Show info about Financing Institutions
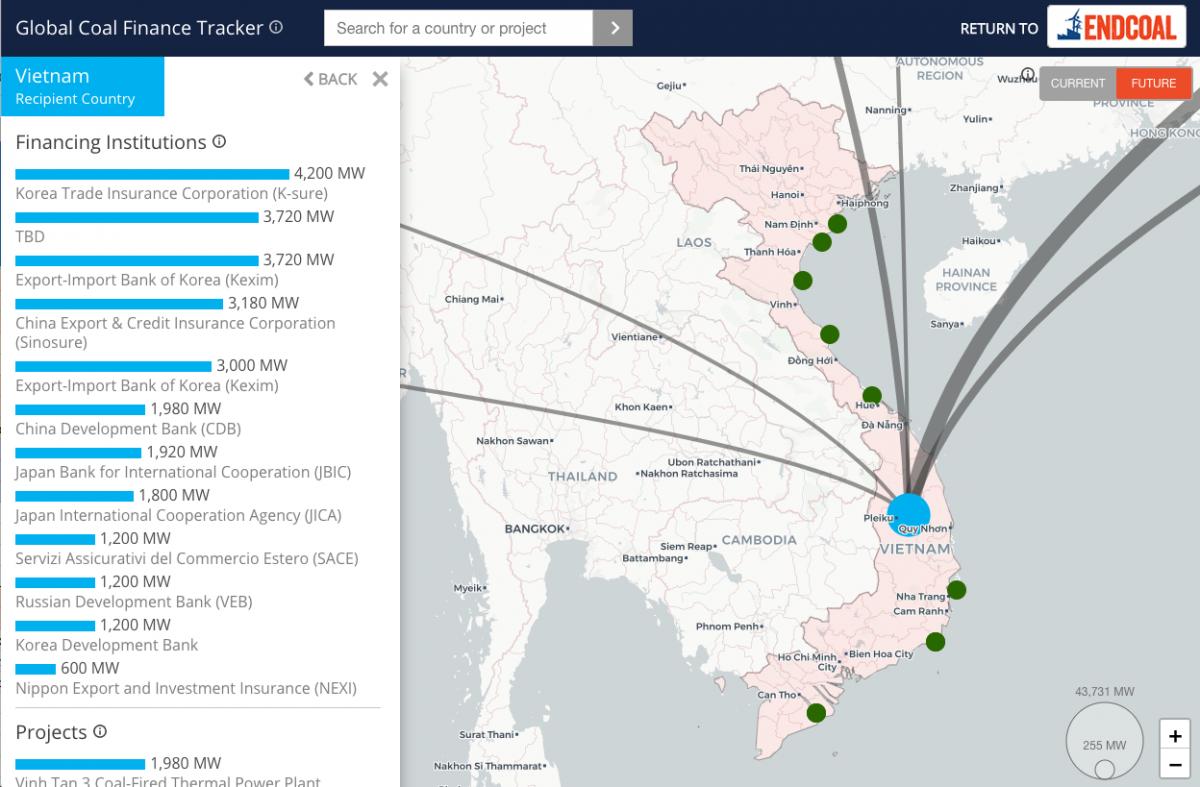 219,142
